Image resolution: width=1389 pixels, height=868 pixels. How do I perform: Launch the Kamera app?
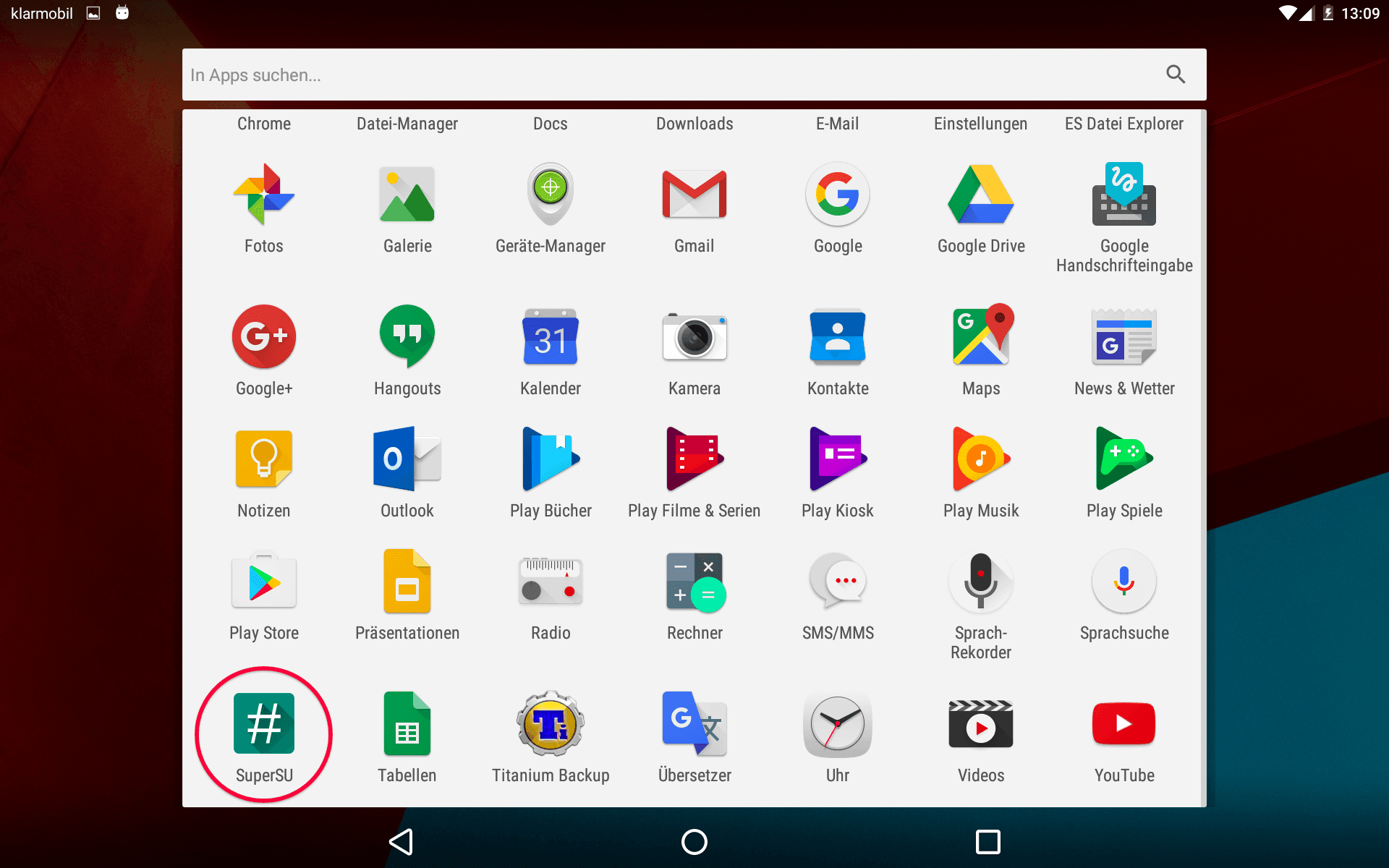pyautogui.click(x=694, y=337)
